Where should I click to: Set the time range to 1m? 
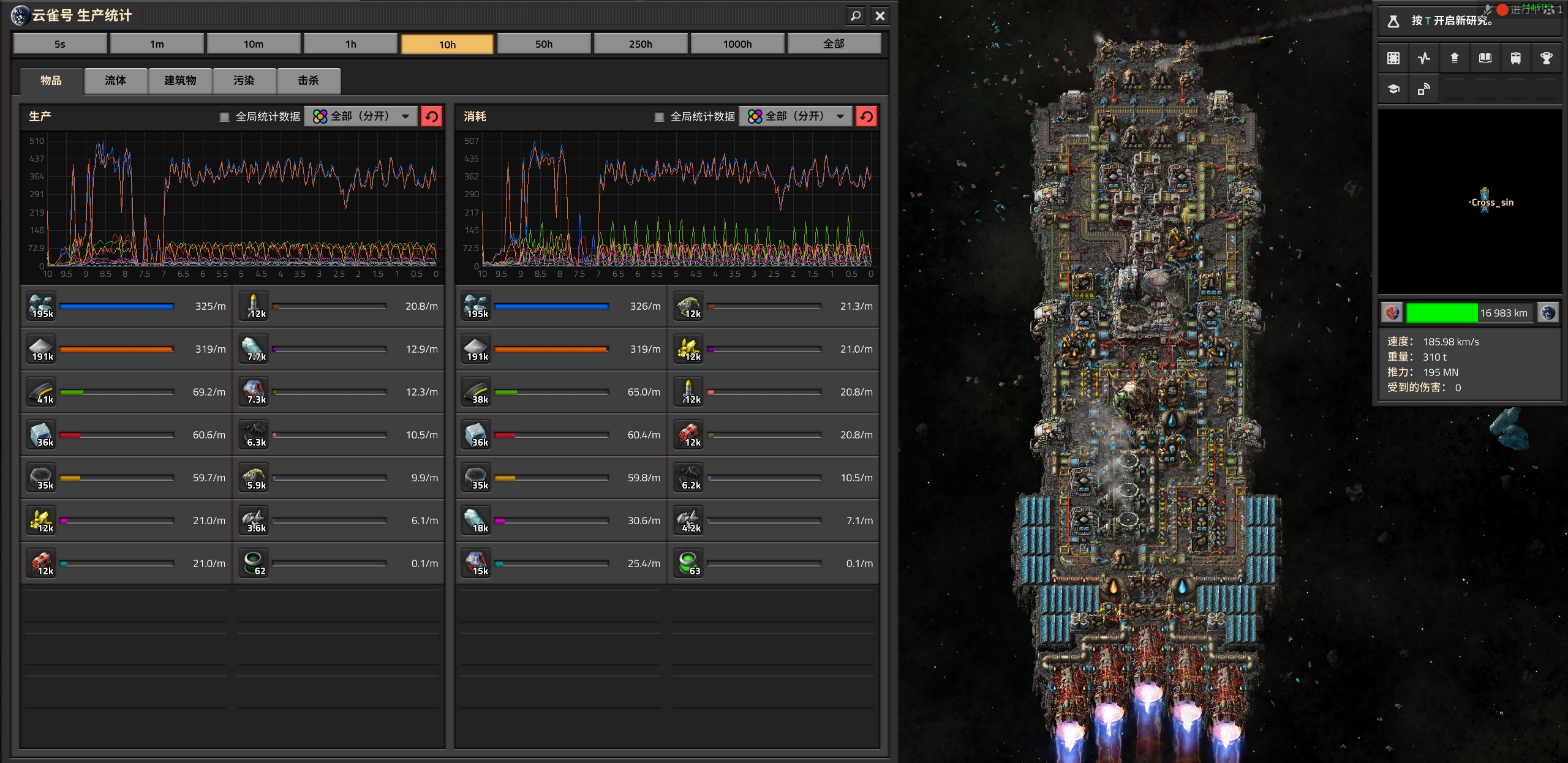click(157, 44)
